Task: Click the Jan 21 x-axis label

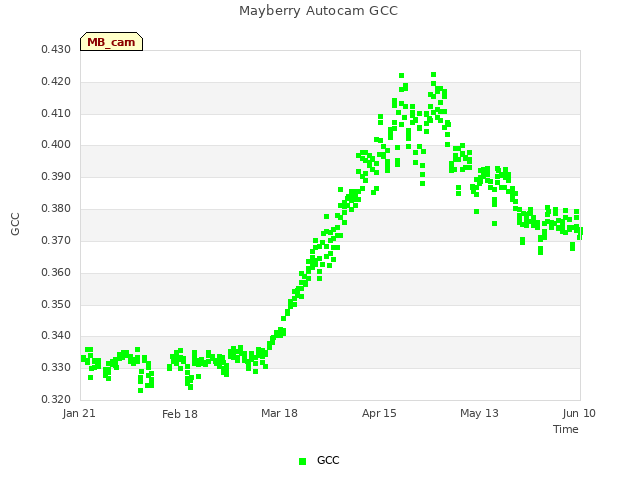Action: (79, 413)
